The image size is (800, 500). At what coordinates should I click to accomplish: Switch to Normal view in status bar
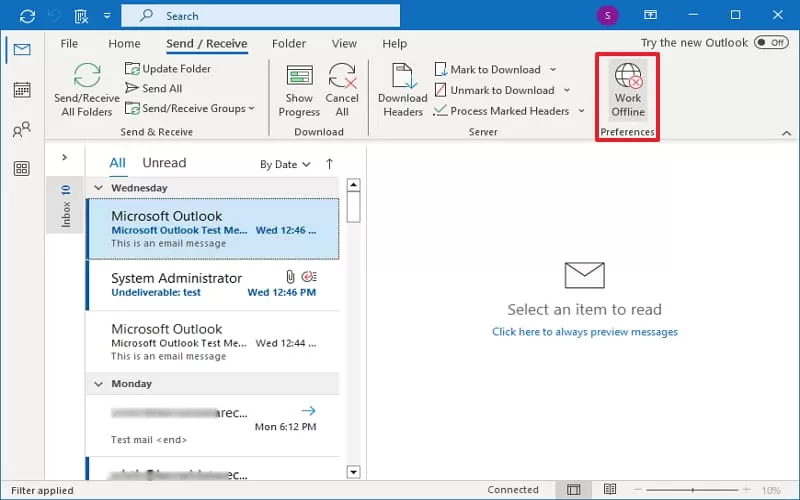pos(574,490)
